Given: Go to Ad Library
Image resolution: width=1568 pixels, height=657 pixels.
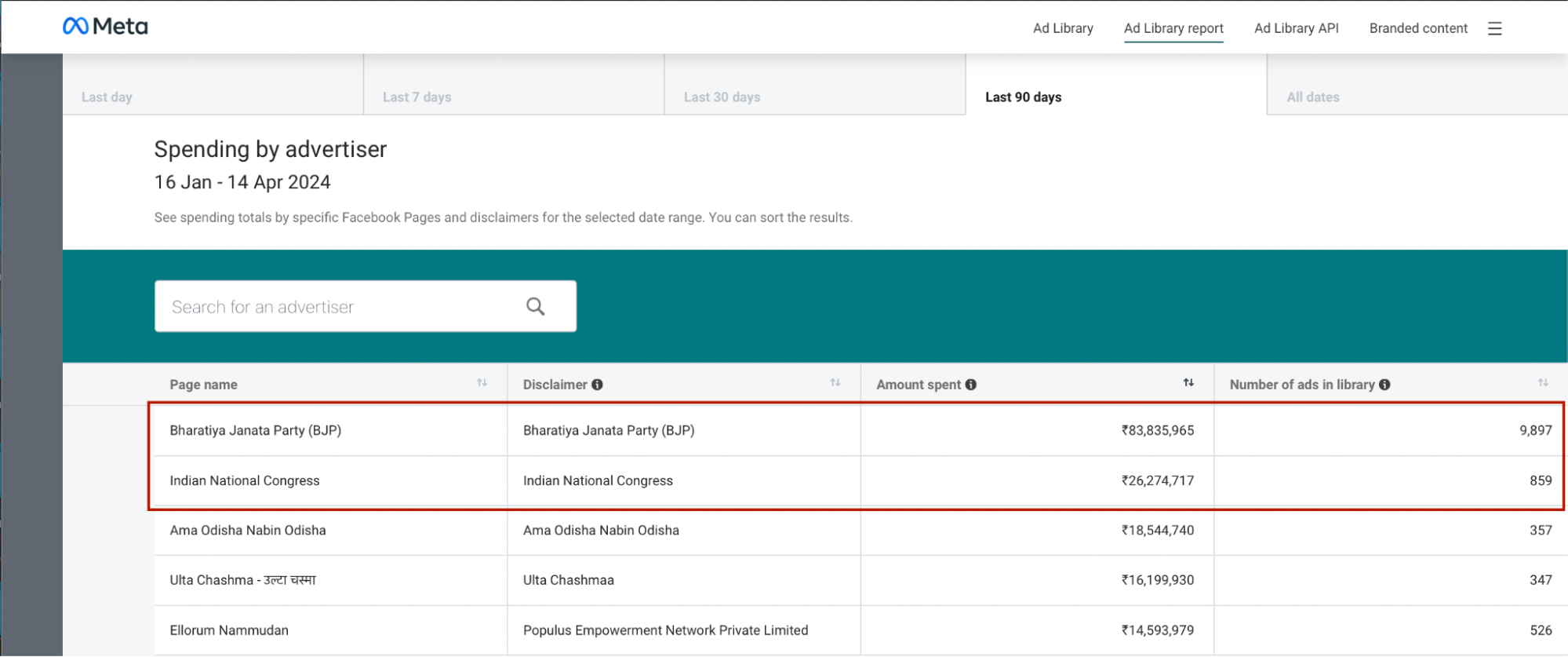Looking at the screenshot, I should click(1063, 28).
